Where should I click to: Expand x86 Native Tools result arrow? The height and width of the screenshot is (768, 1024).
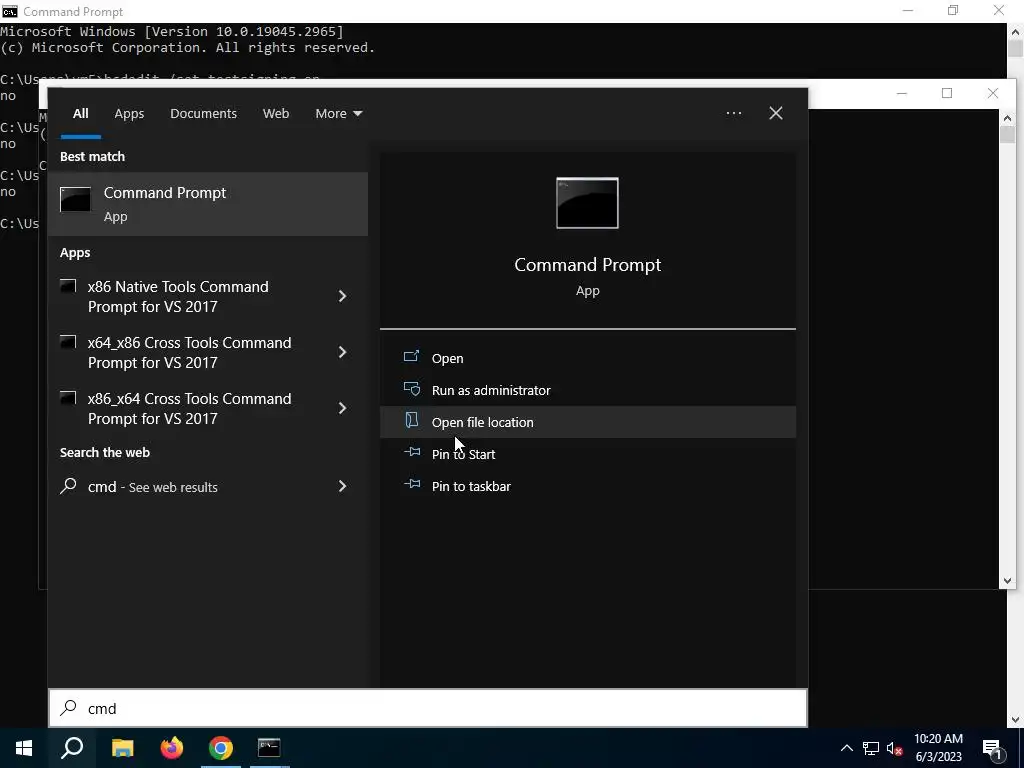pyautogui.click(x=342, y=296)
